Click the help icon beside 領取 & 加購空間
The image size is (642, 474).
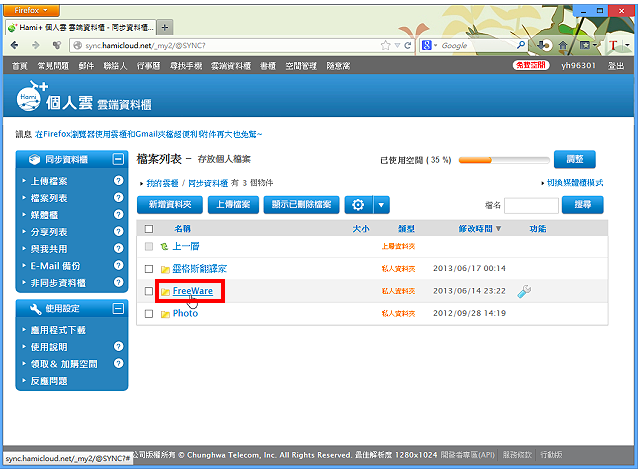[x=118, y=363]
